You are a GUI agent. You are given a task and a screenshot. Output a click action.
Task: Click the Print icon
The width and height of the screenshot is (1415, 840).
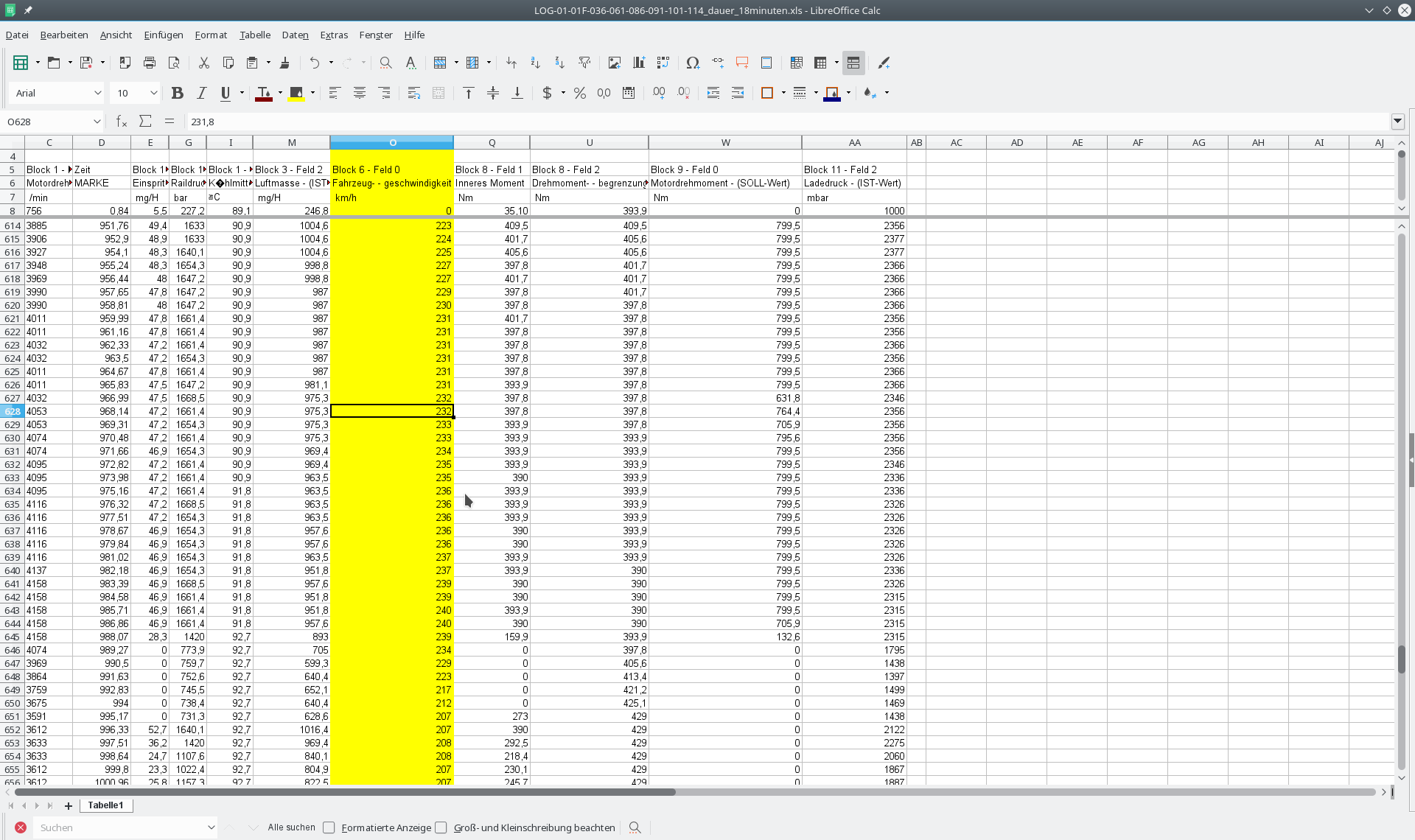pos(150,63)
